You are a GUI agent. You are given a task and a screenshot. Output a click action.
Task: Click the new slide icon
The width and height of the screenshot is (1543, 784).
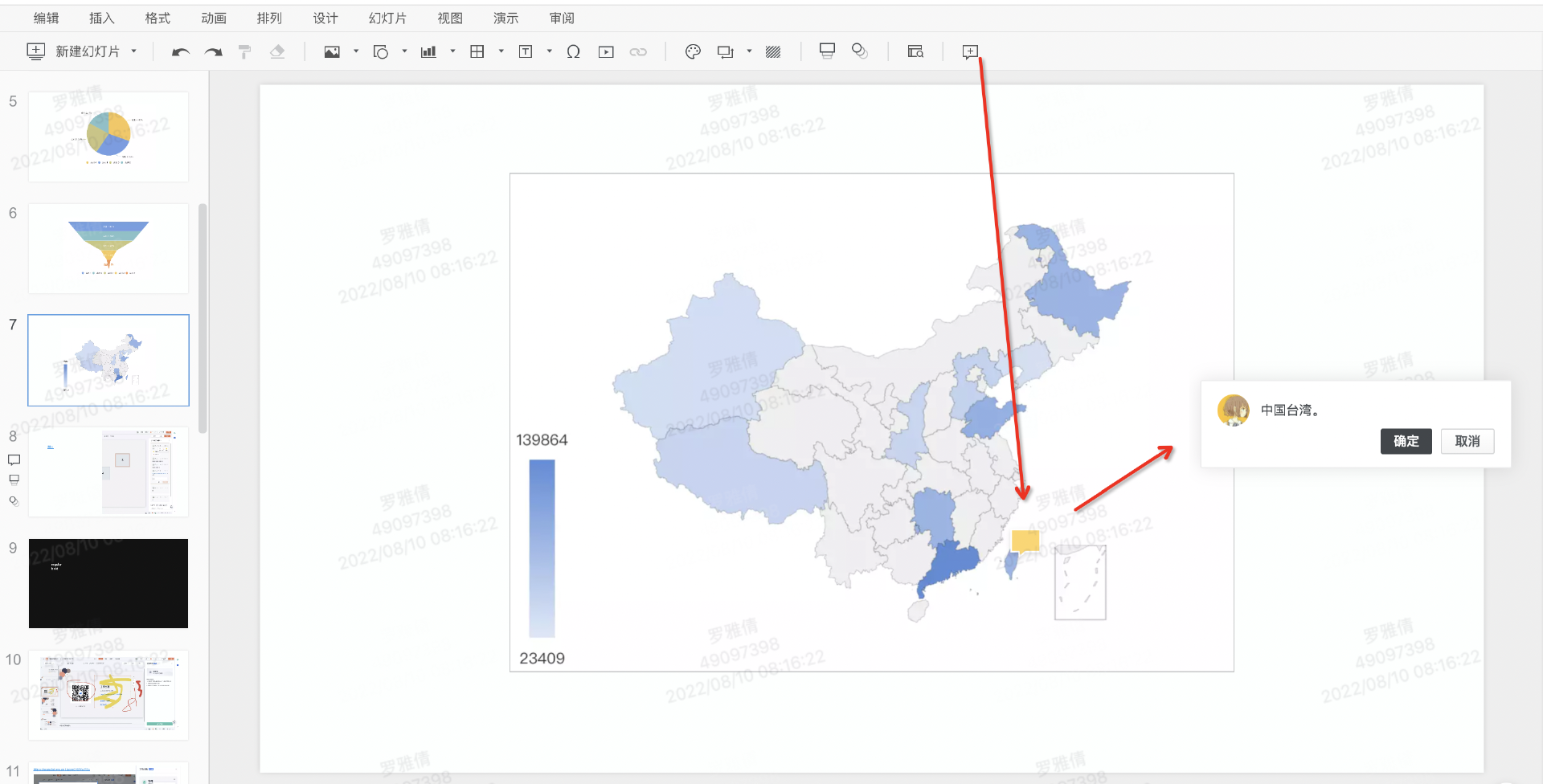tap(35, 51)
